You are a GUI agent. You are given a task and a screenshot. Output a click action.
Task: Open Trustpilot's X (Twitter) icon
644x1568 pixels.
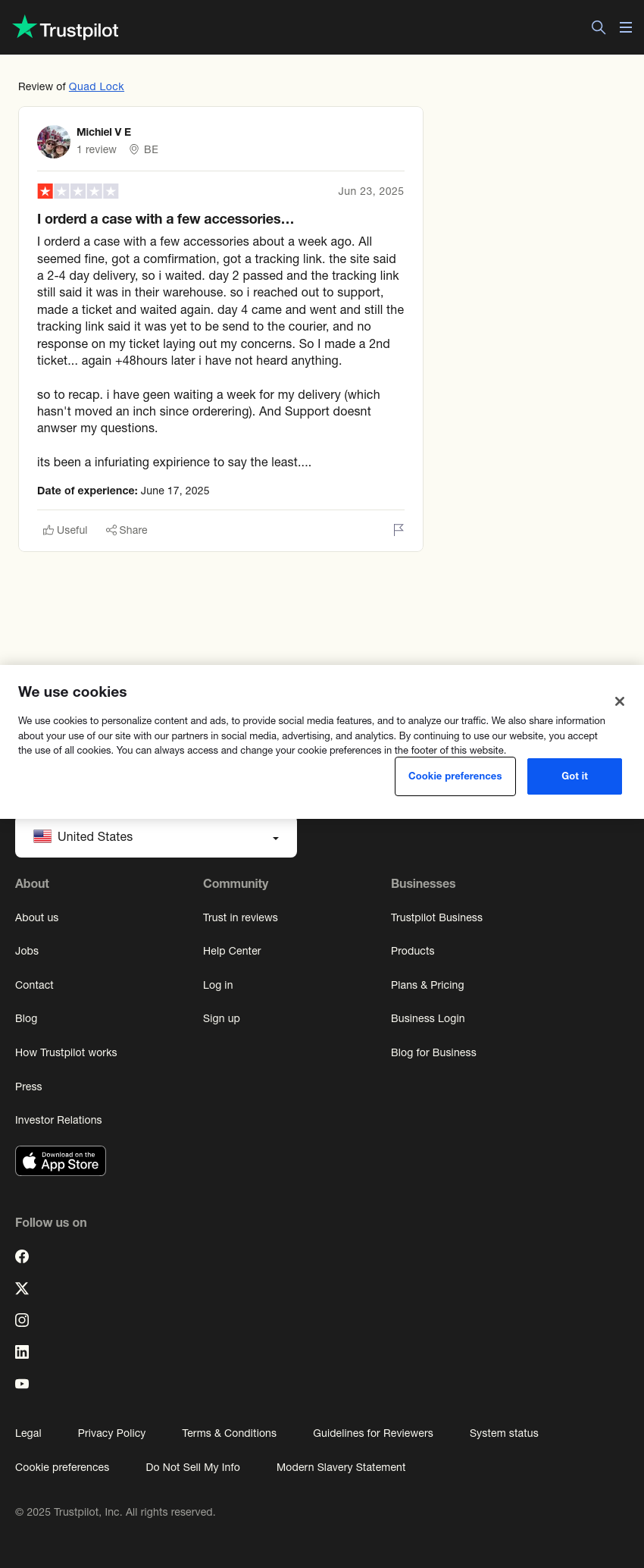22,1288
